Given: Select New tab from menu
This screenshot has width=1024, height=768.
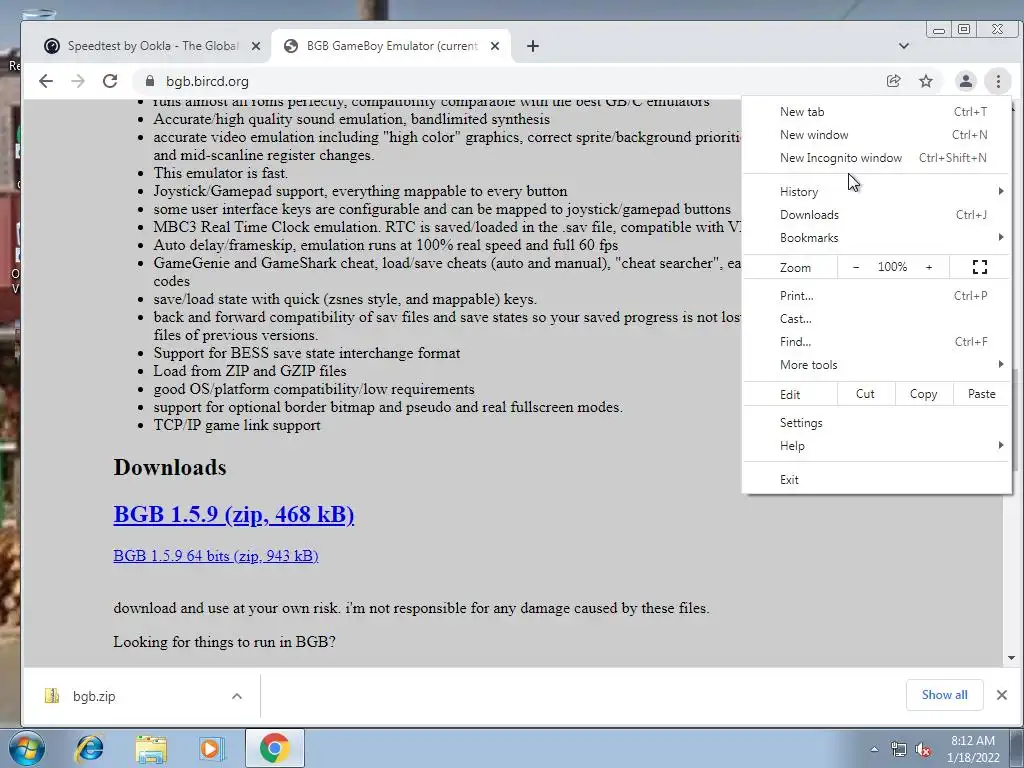Looking at the screenshot, I should [876, 112].
